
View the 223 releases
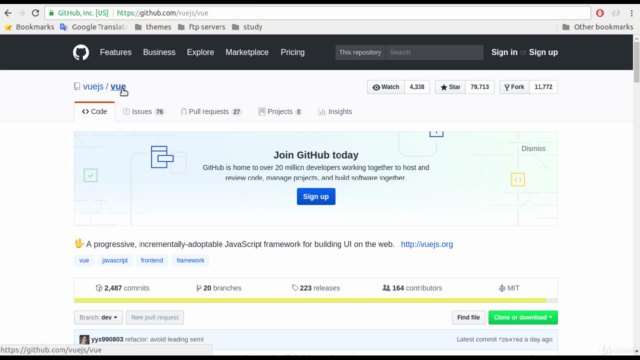(316, 288)
